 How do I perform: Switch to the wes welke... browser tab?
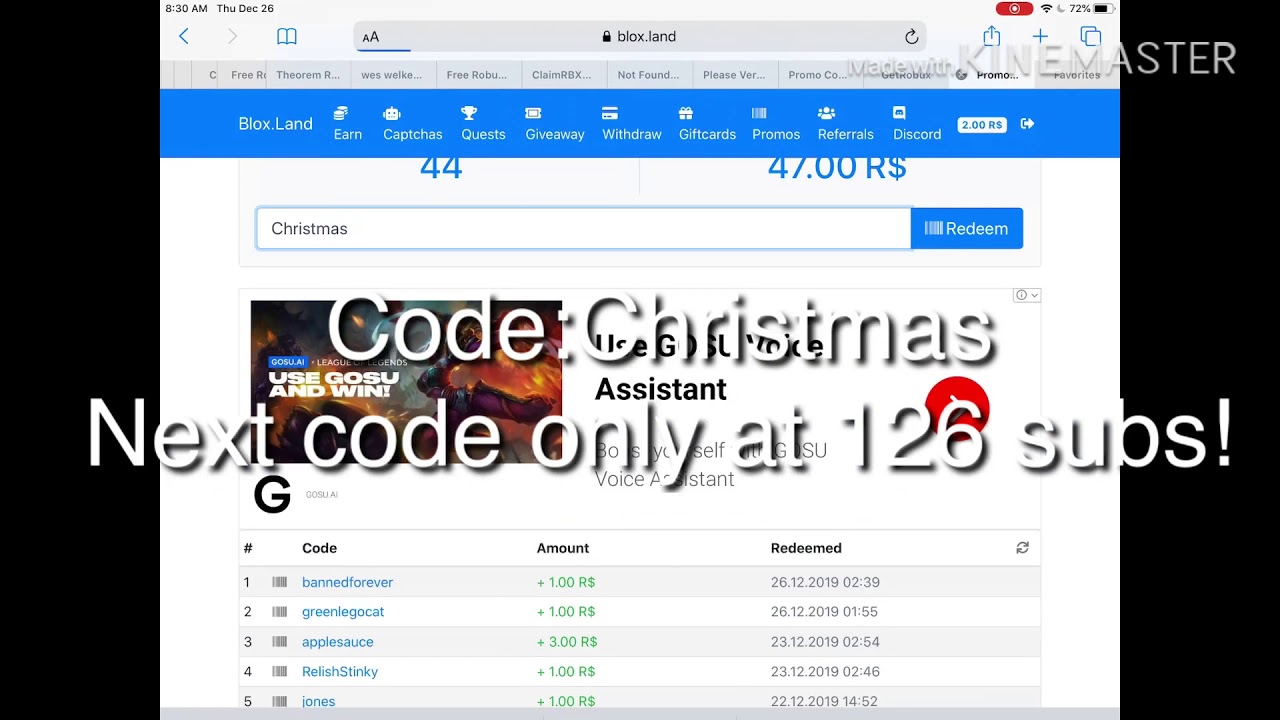(x=391, y=75)
